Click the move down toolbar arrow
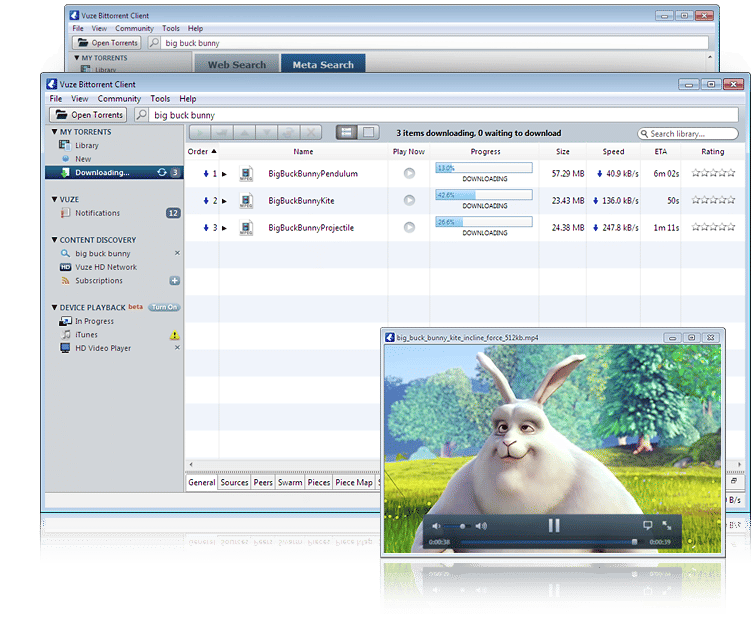The width and height of the screenshot is (751, 622). (x=266, y=133)
